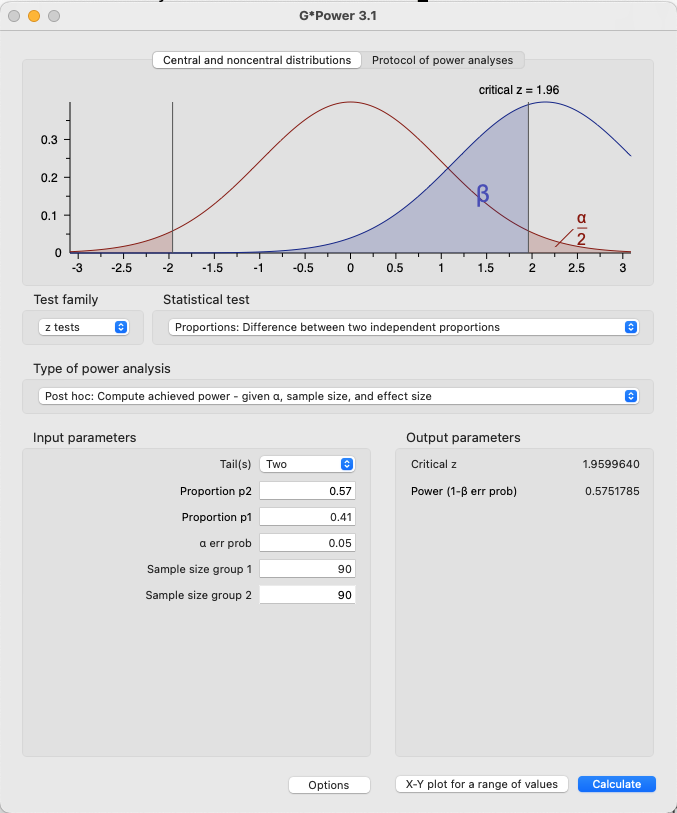Click the Proportion p2 input field
Viewport: 677px width, 813px height.
point(309,491)
